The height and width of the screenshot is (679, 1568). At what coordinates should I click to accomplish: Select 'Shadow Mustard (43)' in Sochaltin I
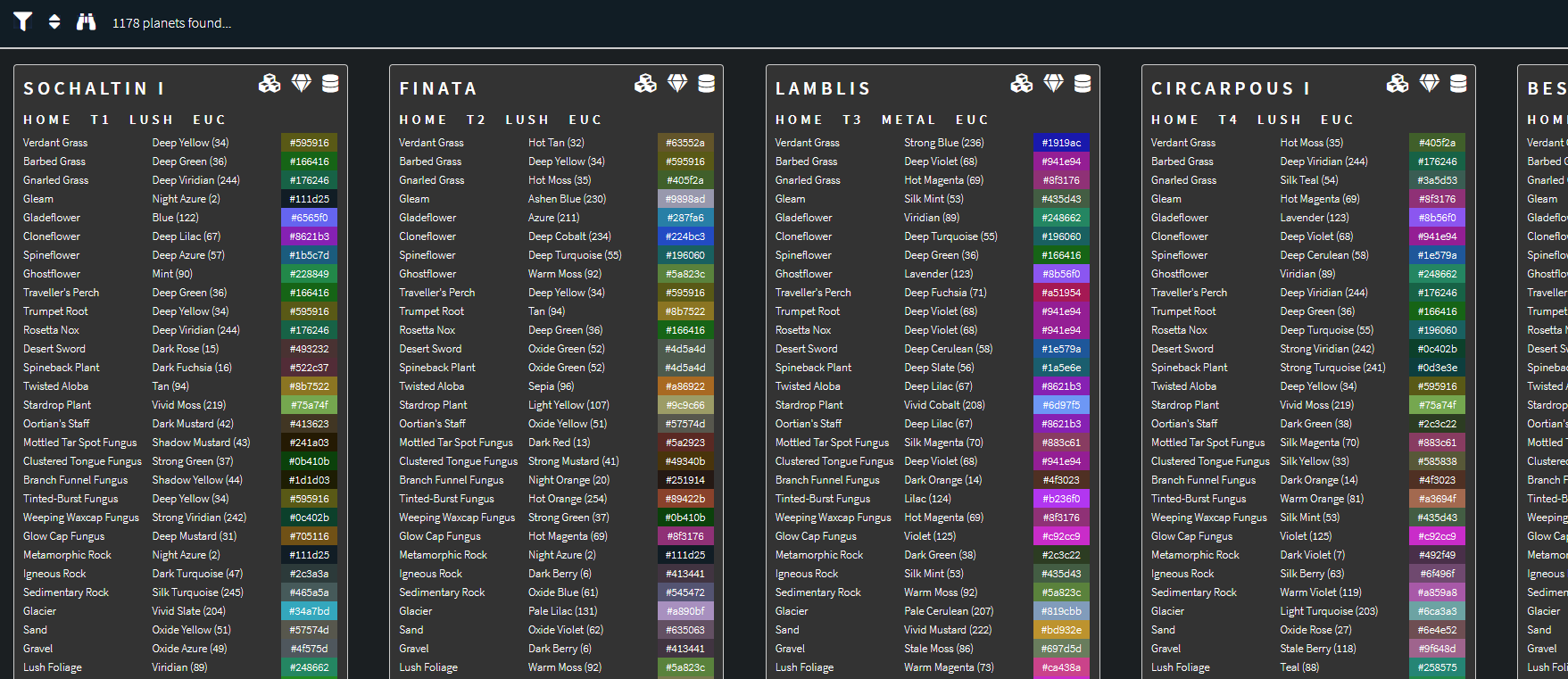click(201, 443)
